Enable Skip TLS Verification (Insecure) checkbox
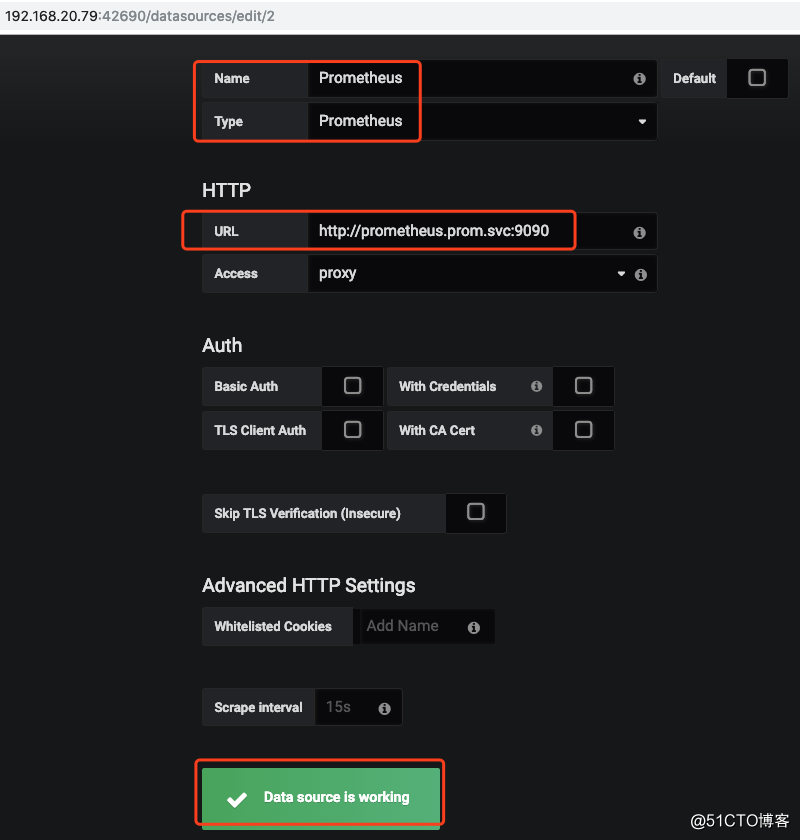Screen dimensions: 800x840 pyautogui.click(x=475, y=512)
